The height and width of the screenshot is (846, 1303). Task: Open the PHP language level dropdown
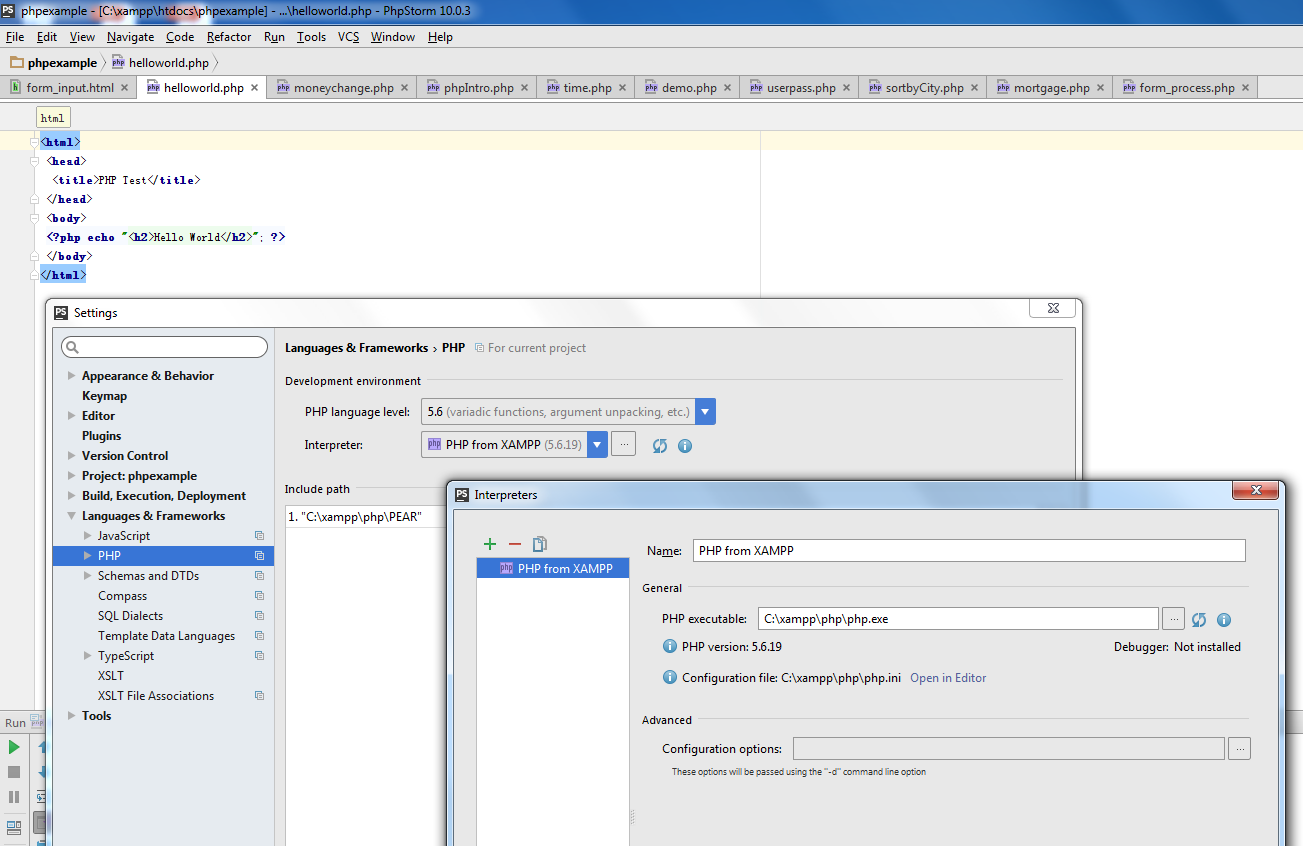[706, 412]
